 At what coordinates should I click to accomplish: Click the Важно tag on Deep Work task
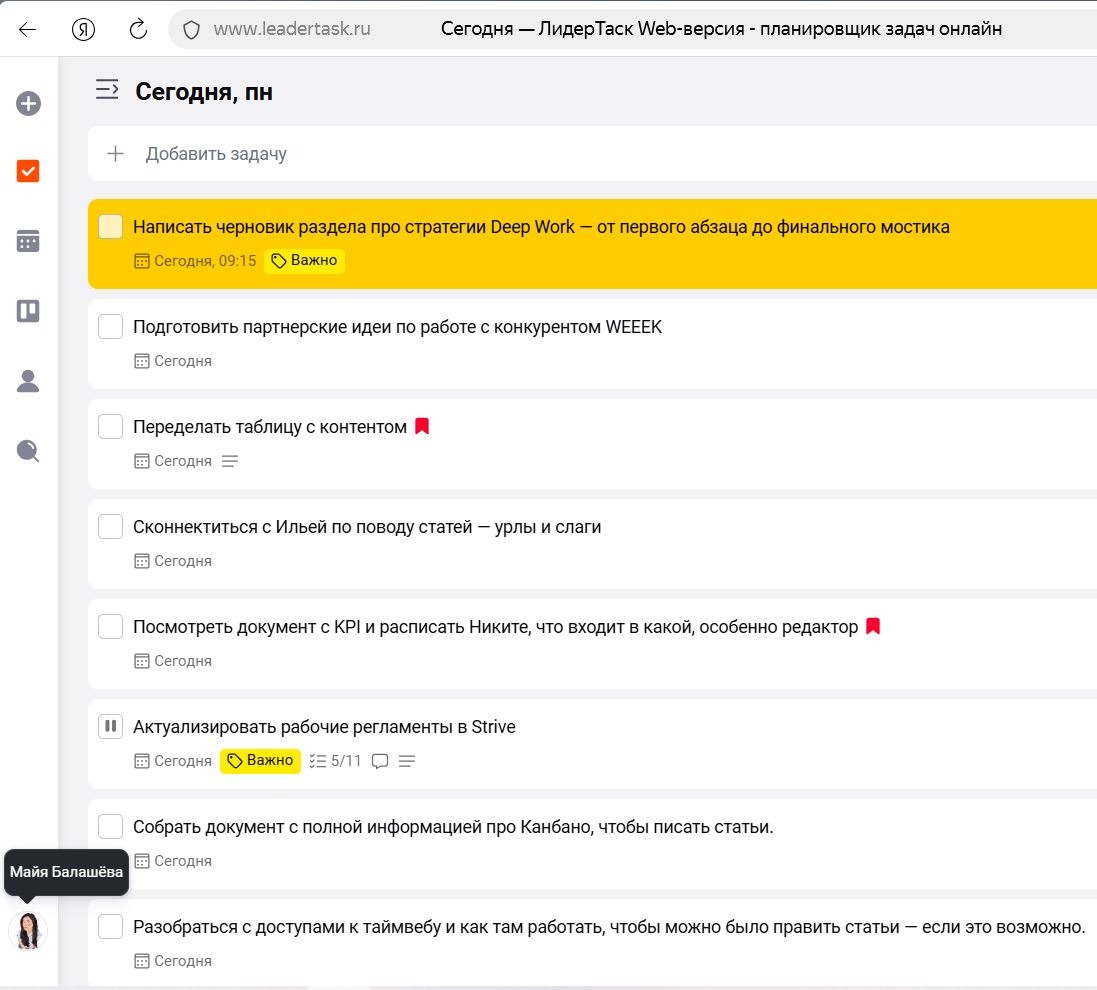pyautogui.click(x=304, y=260)
